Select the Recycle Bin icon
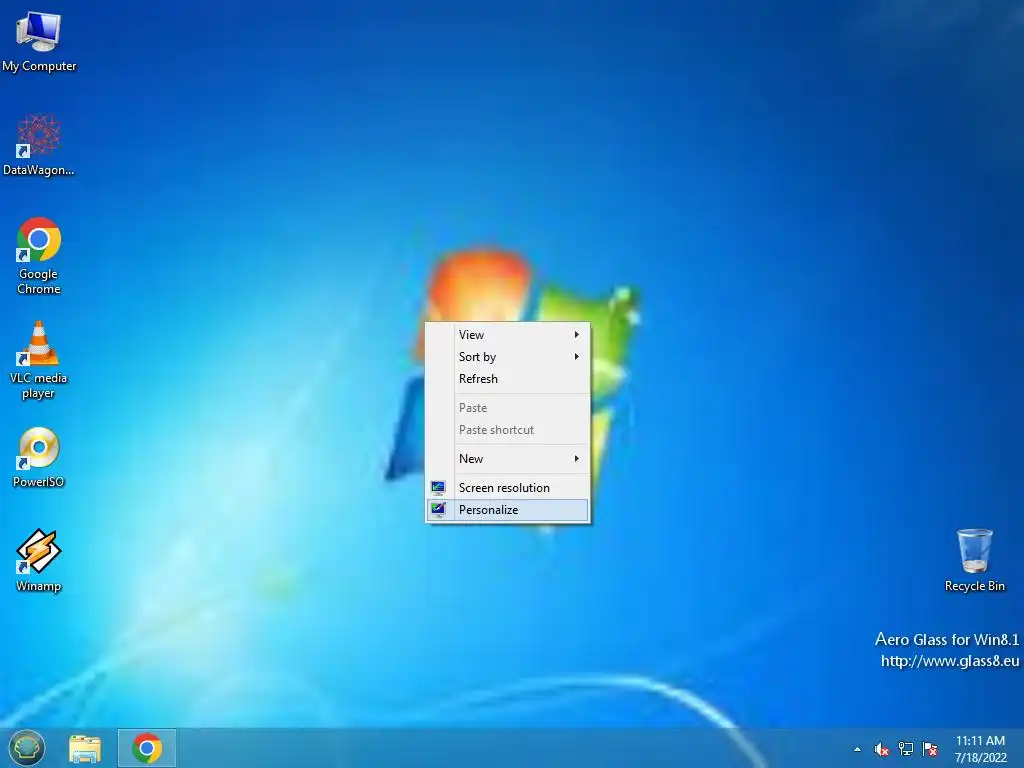This screenshot has height=768, width=1024. pos(974,560)
